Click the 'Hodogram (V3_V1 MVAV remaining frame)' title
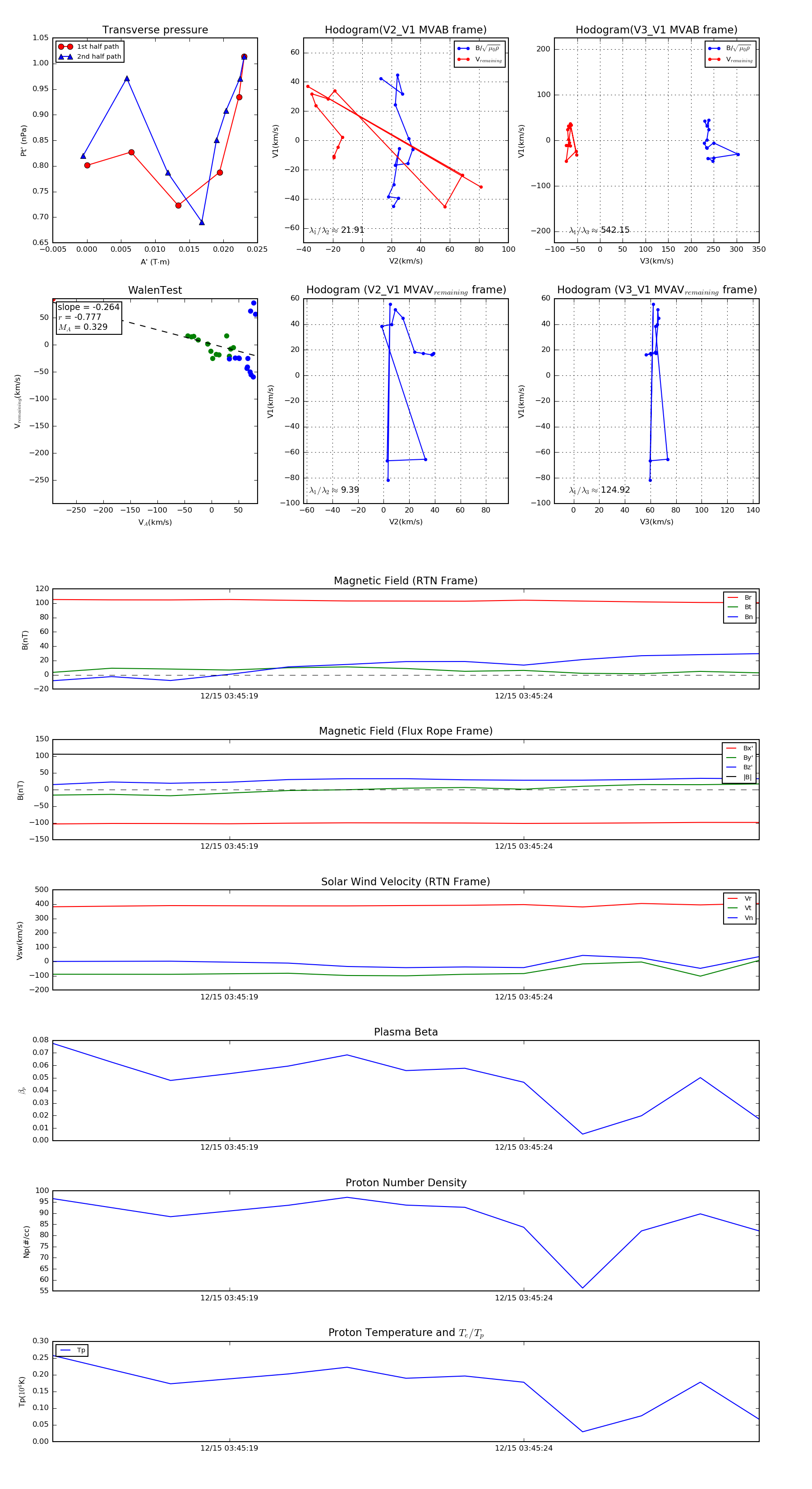The image size is (812, 1489). 656,290
